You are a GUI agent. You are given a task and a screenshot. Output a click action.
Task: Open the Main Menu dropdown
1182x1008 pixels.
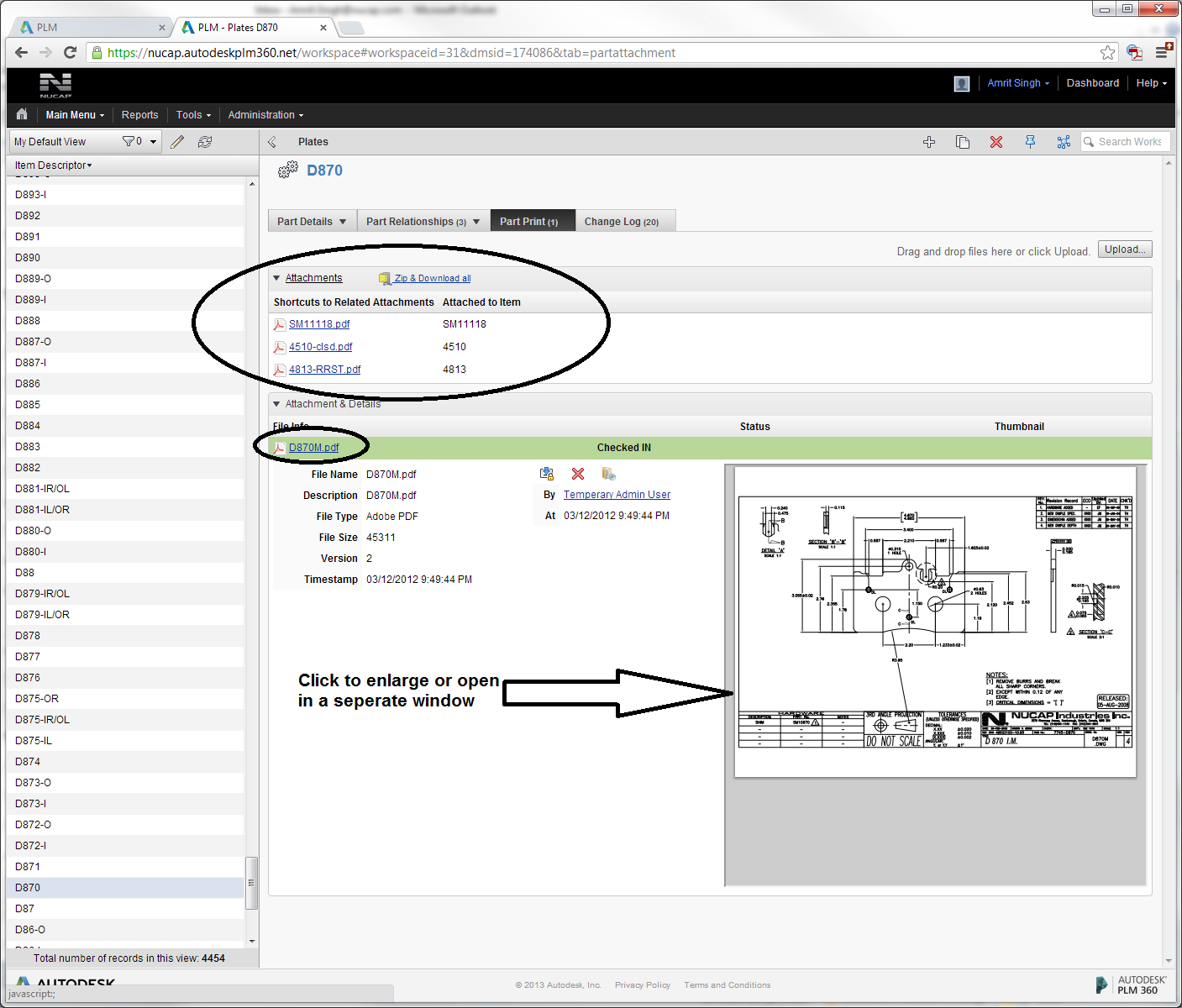75,115
